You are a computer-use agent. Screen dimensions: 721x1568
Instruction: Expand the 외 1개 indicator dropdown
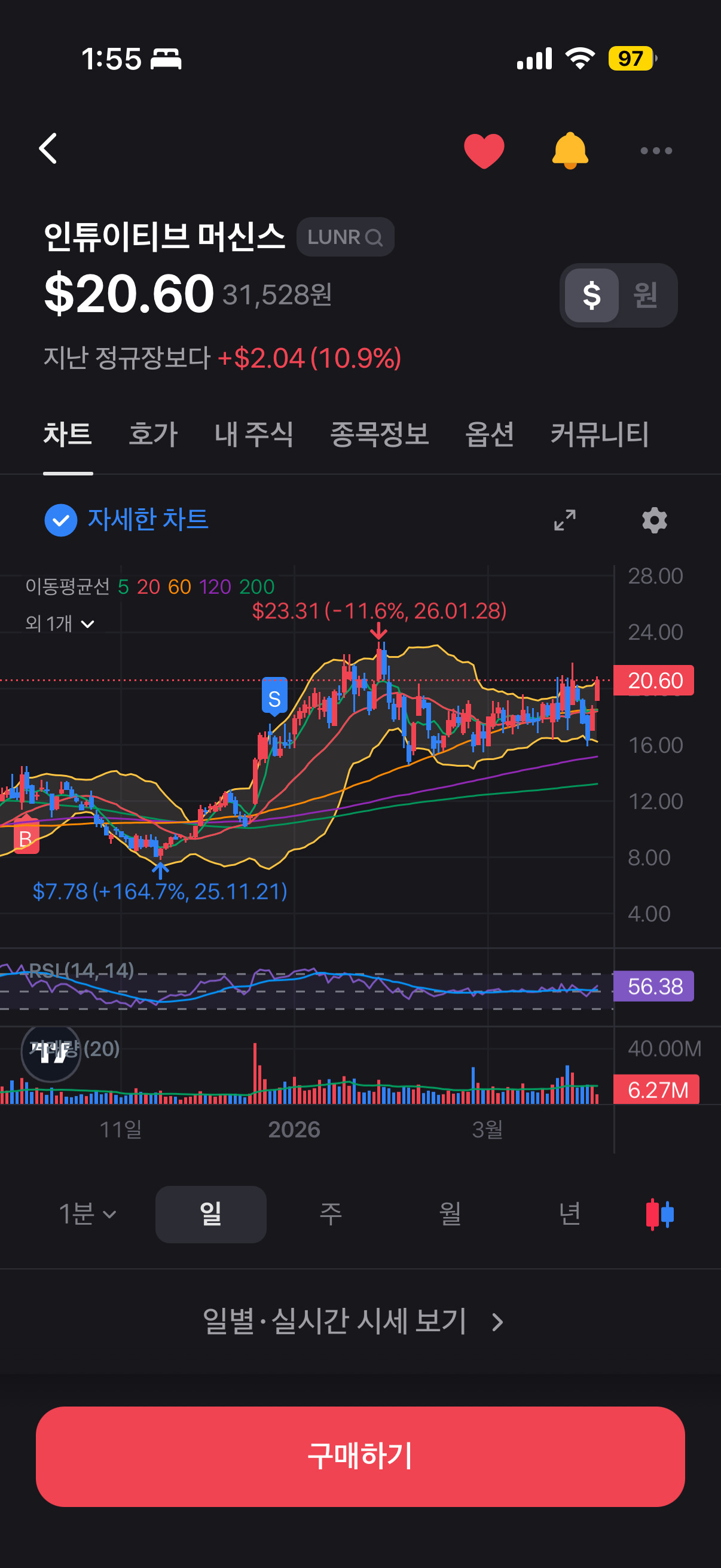tap(60, 623)
